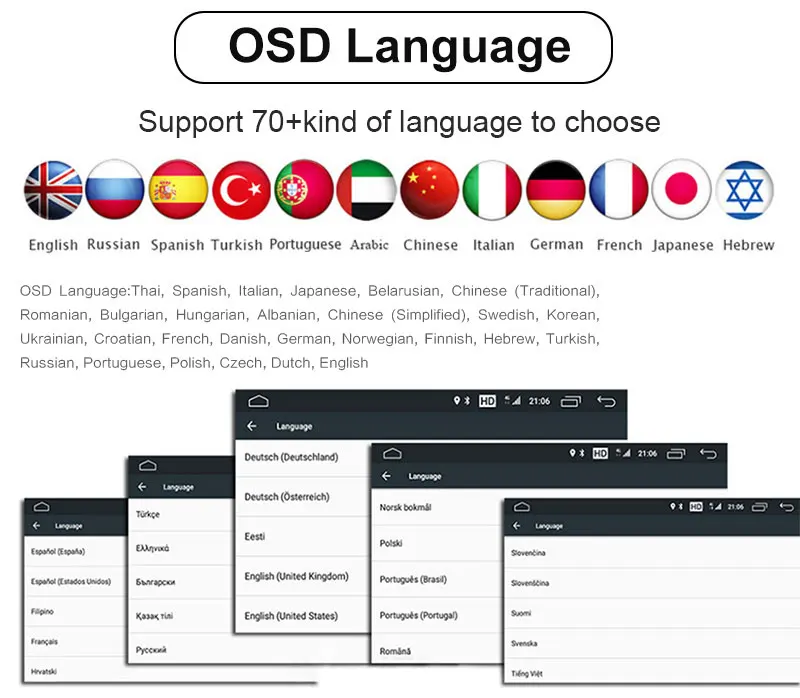Click the Russian flag icon
800x698 pixels.
[x=115, y=189]
